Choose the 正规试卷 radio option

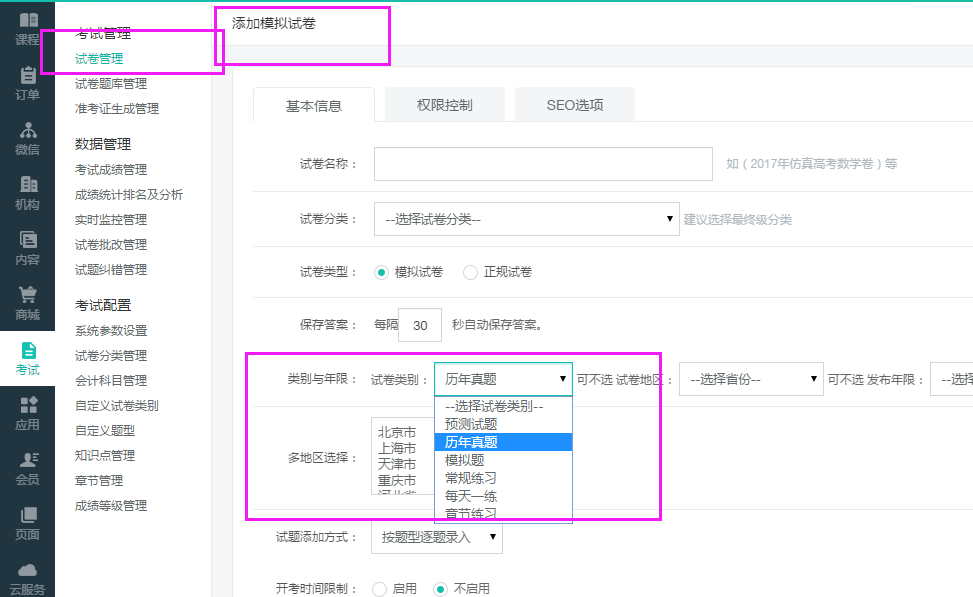tap(470, 272)
